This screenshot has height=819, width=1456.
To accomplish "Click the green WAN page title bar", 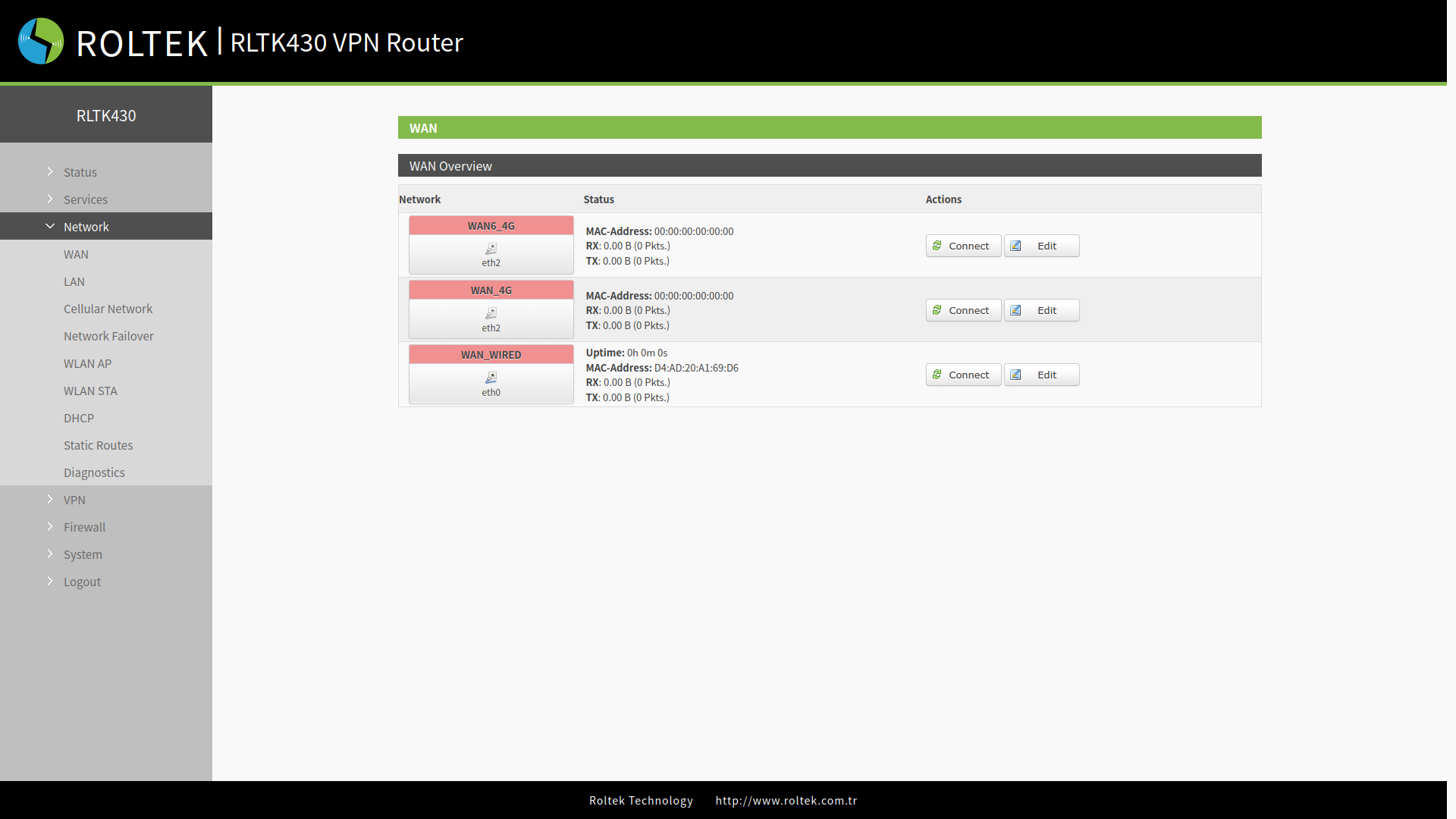I will pos(830,127).
